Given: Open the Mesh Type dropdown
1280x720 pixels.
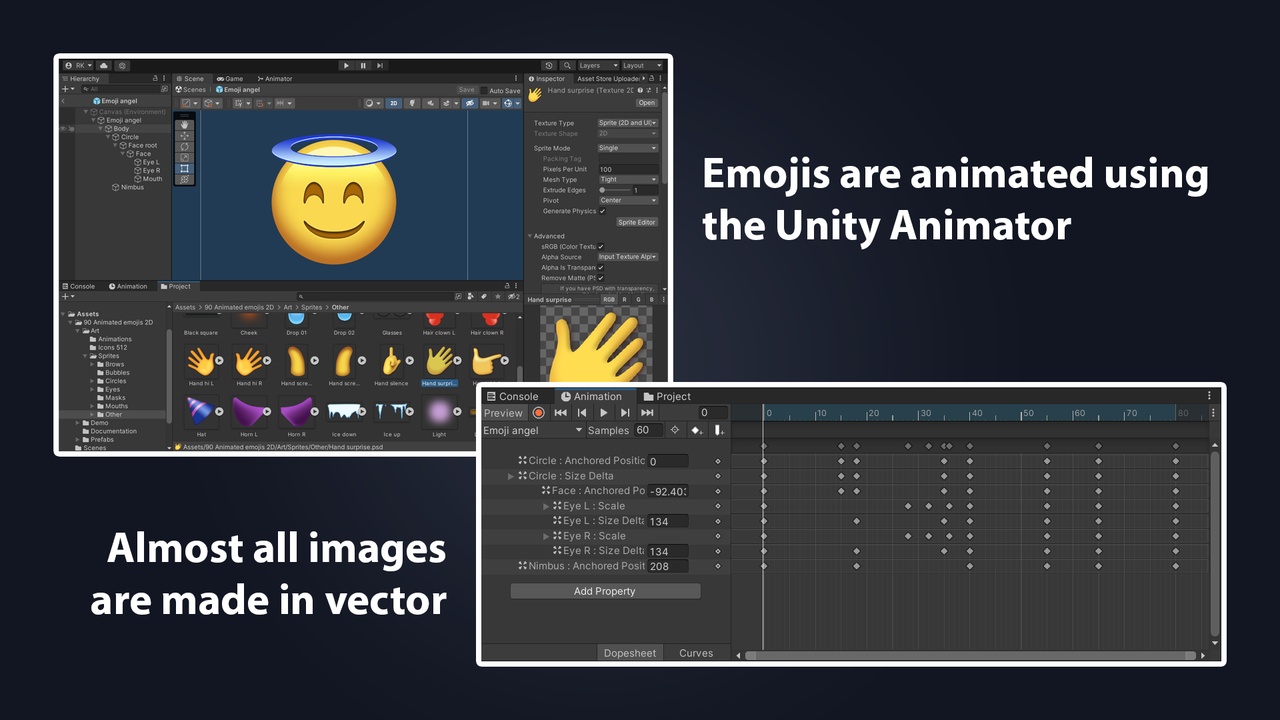Looking at the screenshot, I should pos(628,180).
